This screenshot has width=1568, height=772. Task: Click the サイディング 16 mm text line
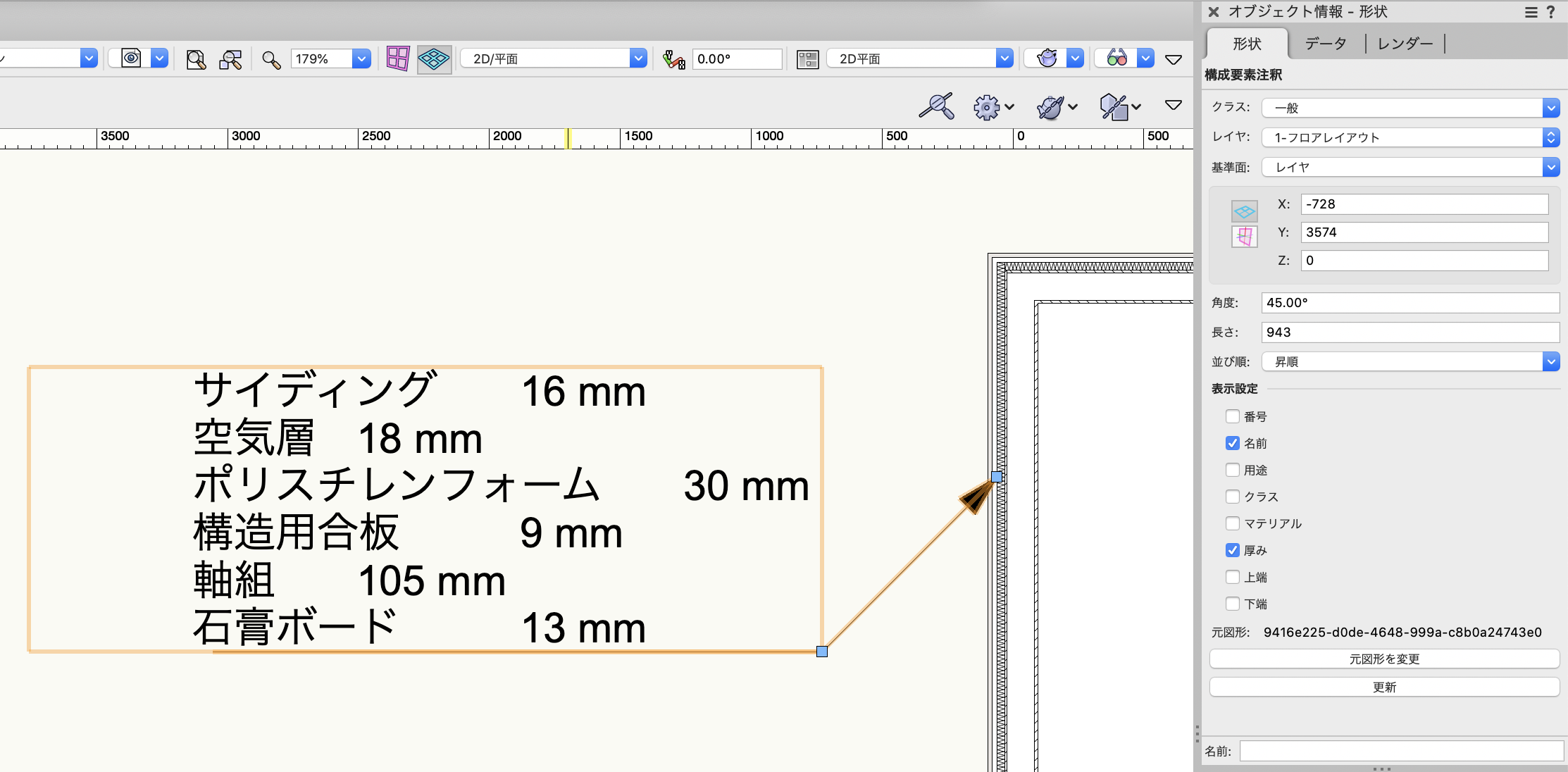420,391
